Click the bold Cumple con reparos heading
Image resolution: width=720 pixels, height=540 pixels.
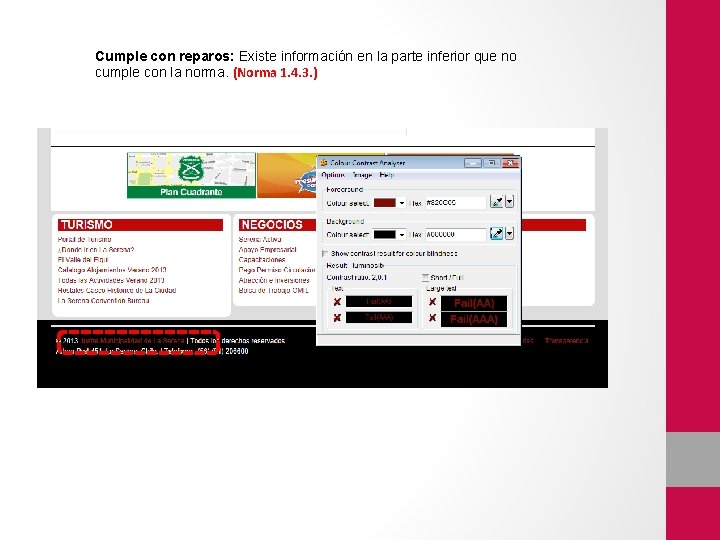tap(164, 56)
